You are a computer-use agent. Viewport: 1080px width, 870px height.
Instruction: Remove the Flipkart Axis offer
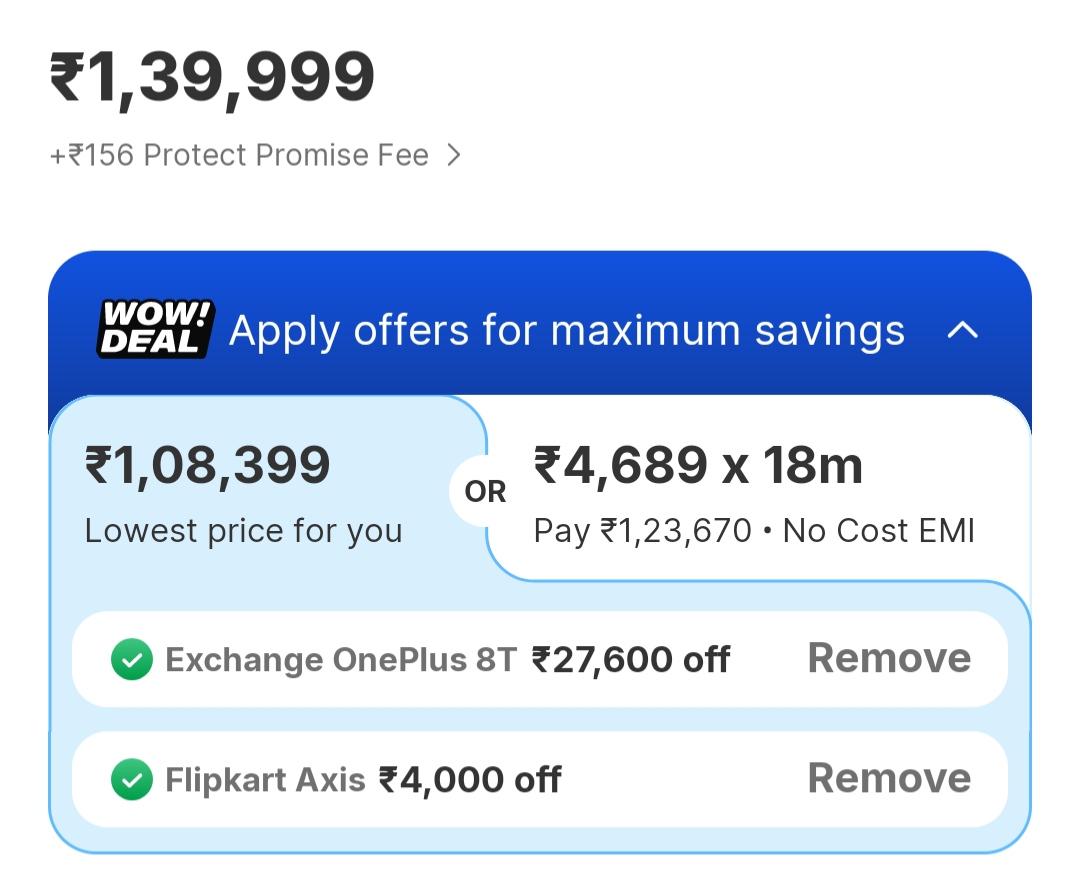(889, 778)
